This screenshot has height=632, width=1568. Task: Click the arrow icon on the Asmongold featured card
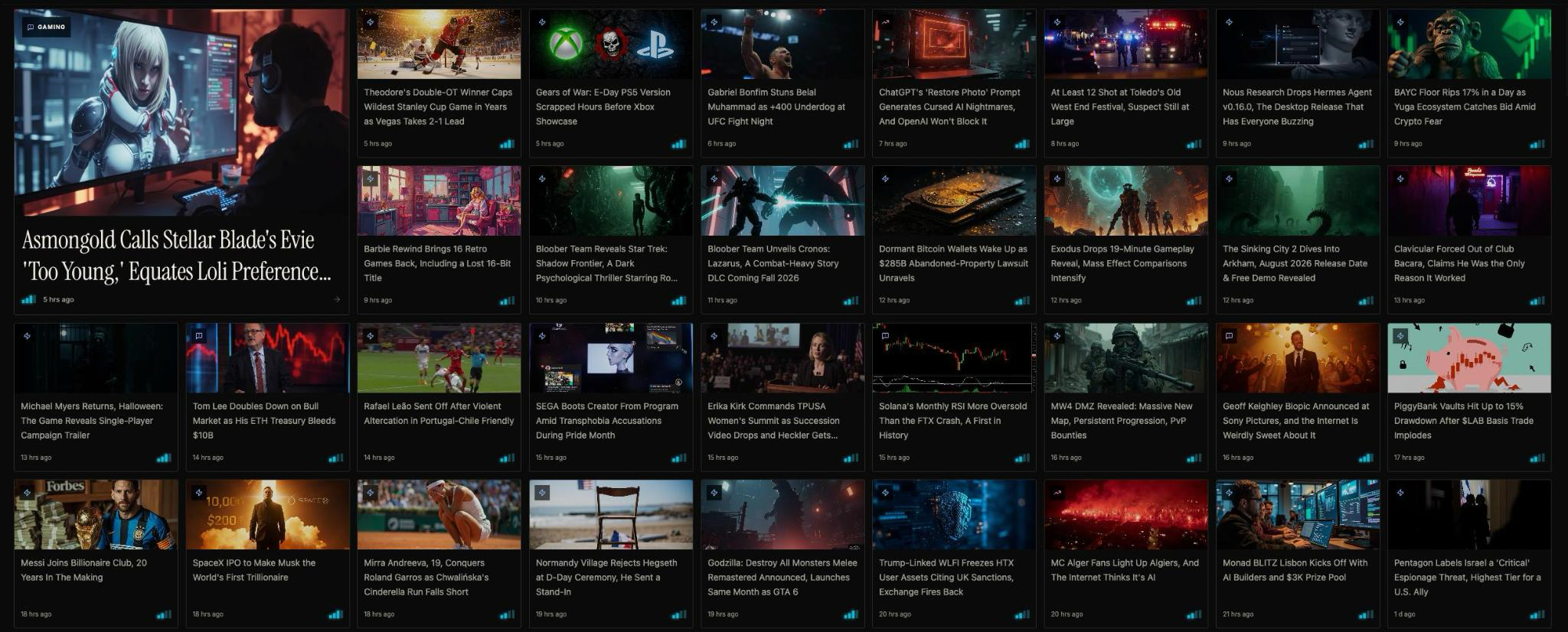(336, 300)
